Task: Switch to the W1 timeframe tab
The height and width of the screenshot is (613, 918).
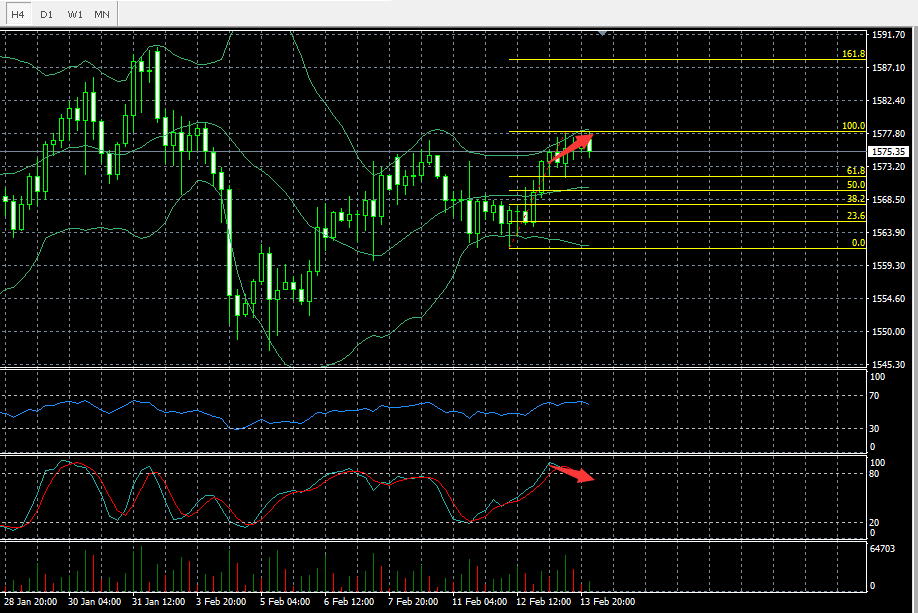Action: (75, 14)
